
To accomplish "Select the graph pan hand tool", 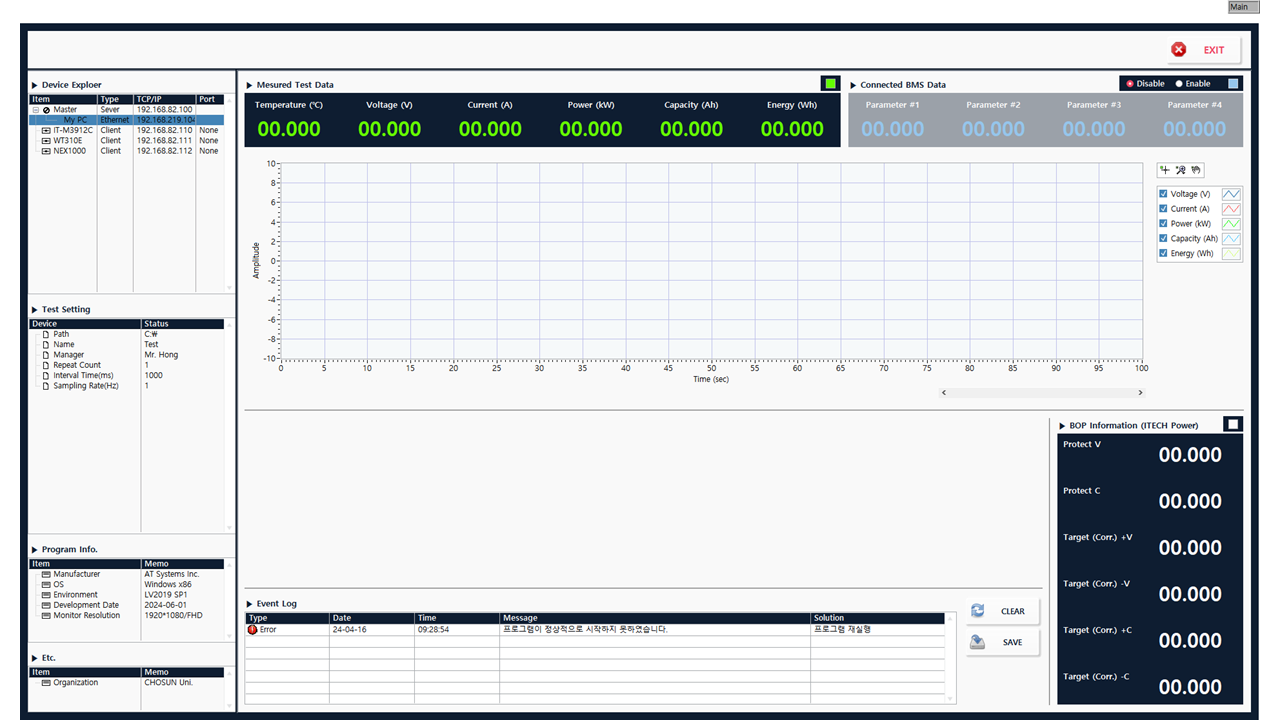I will [1196, 169].
